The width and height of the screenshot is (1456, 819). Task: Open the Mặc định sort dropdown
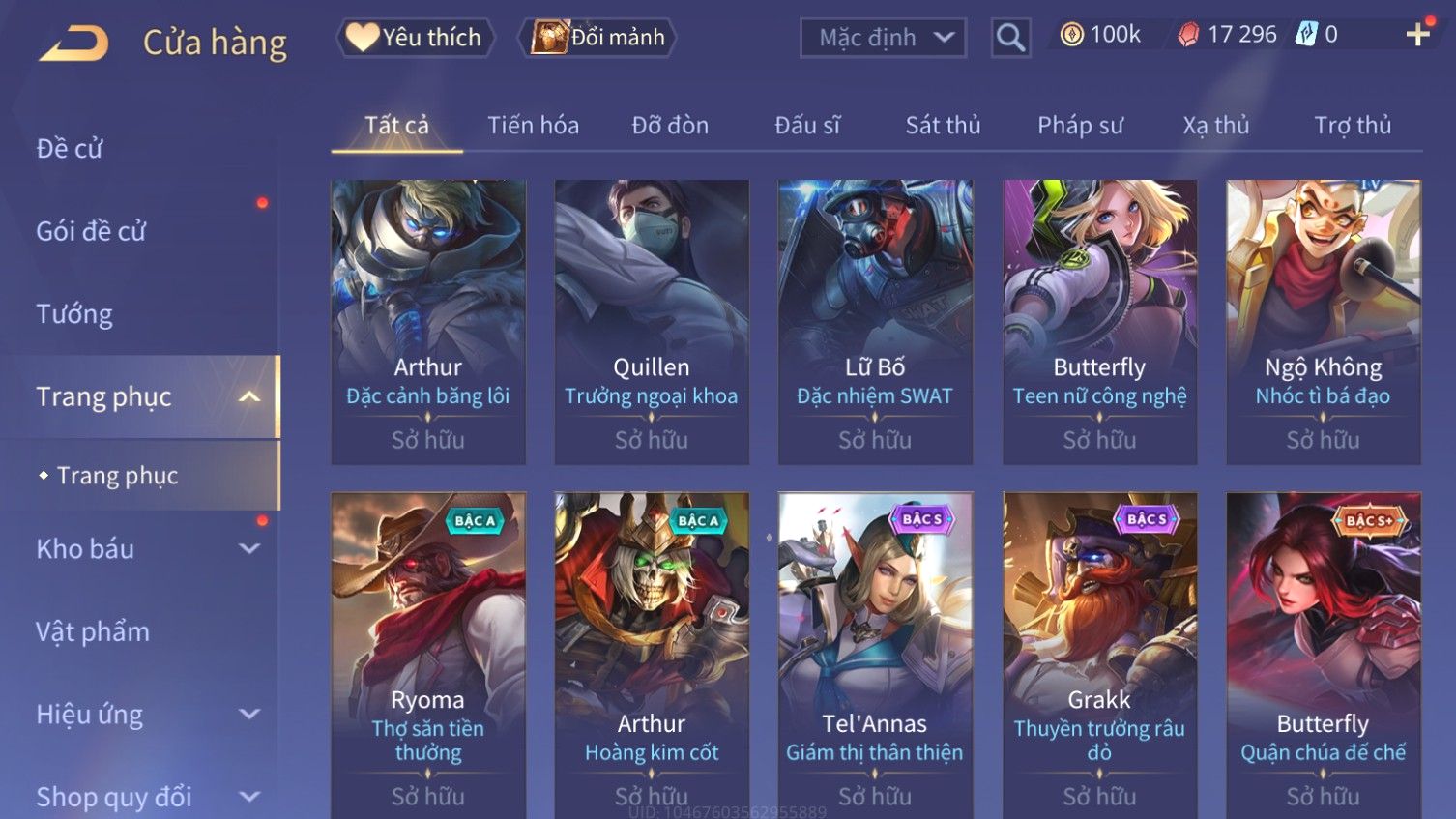tap(884, 38)
